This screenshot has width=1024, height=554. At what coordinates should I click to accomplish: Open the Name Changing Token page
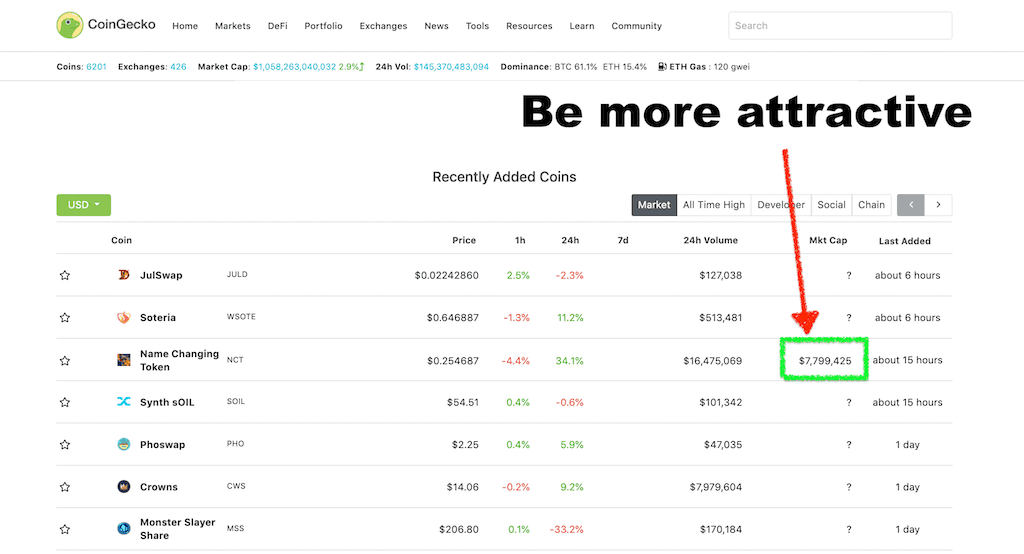tap(180, 360)
